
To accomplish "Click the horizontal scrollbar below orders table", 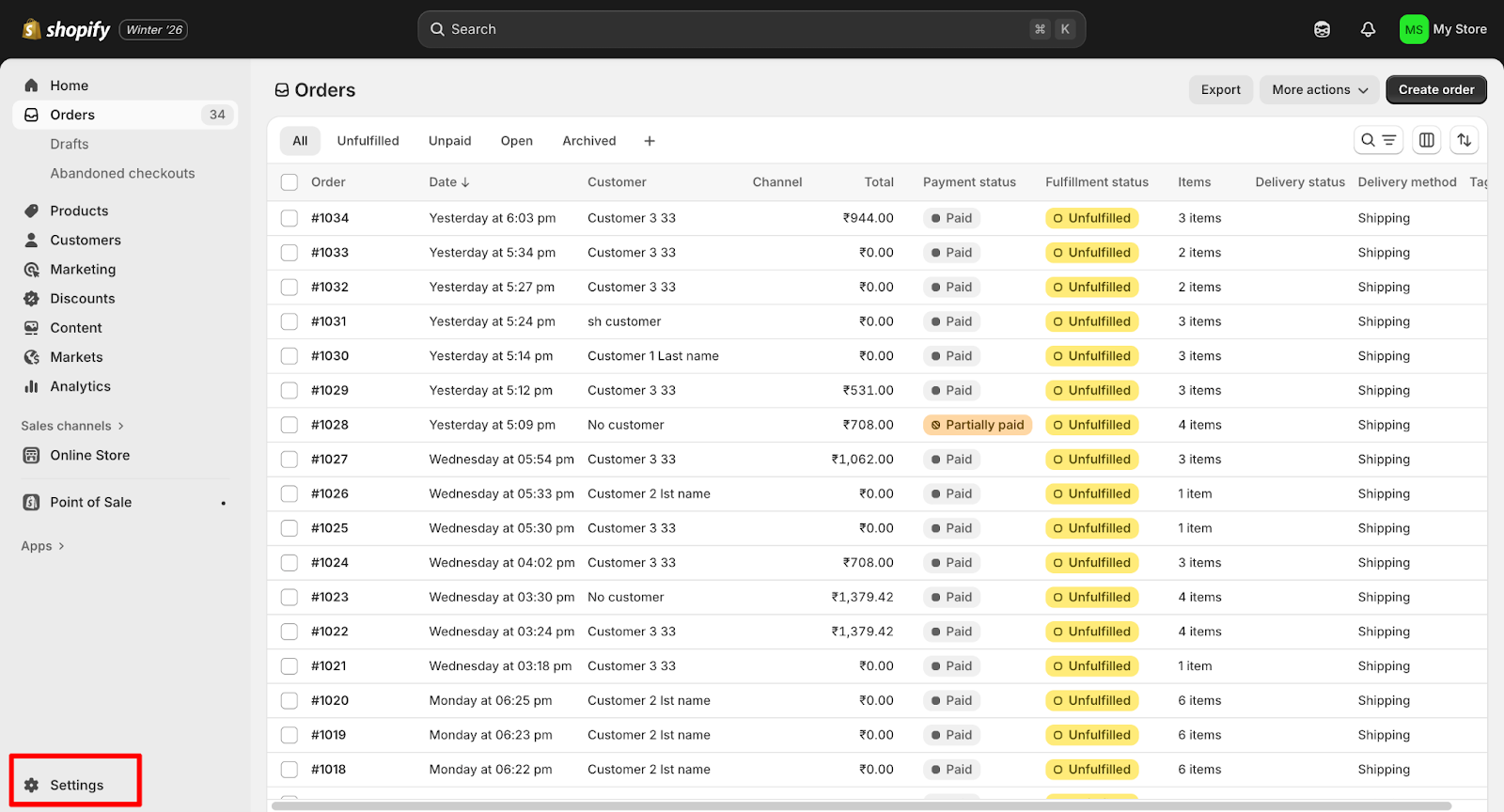I will [861, 805].
